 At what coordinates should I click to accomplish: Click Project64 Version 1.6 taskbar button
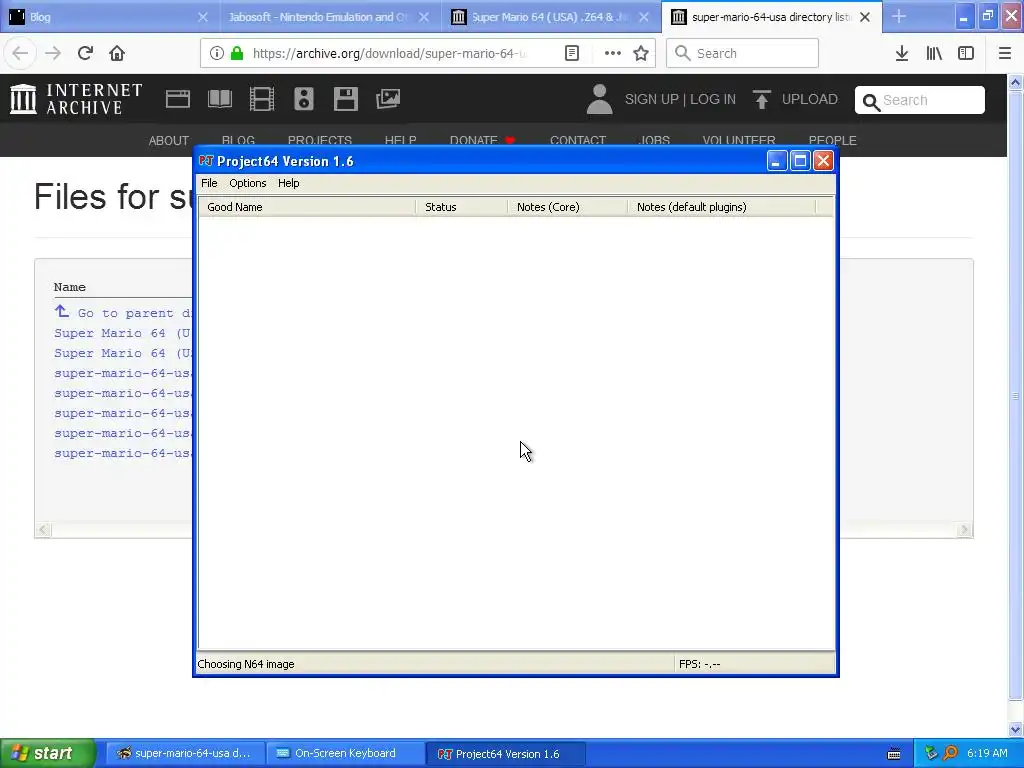pyautogui.click(x=507, y=753)
